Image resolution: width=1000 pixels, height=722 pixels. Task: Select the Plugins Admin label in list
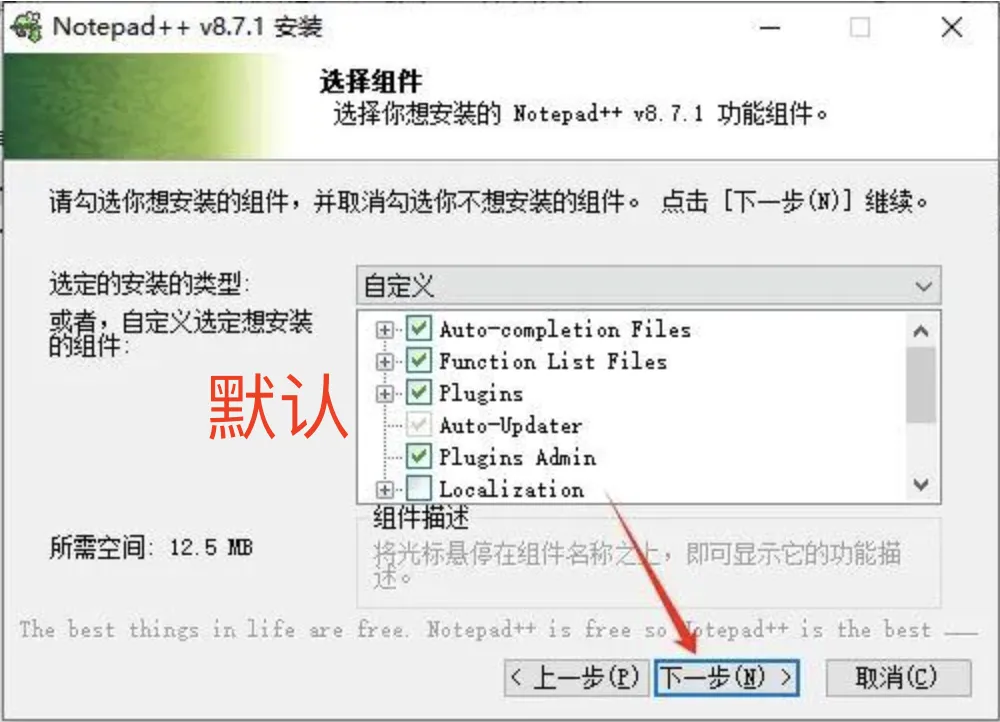click(x=517, y=457)
